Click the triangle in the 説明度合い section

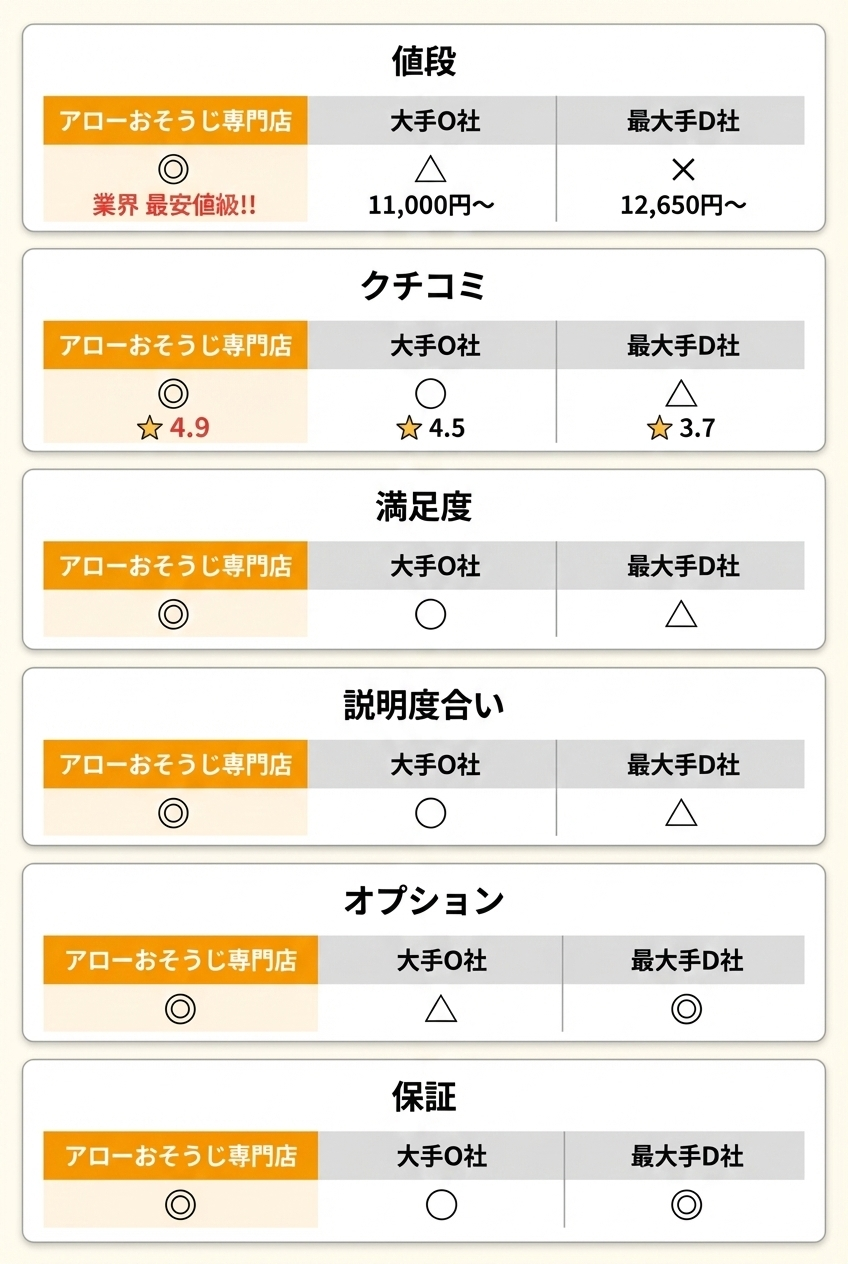(x=681, y=813)
